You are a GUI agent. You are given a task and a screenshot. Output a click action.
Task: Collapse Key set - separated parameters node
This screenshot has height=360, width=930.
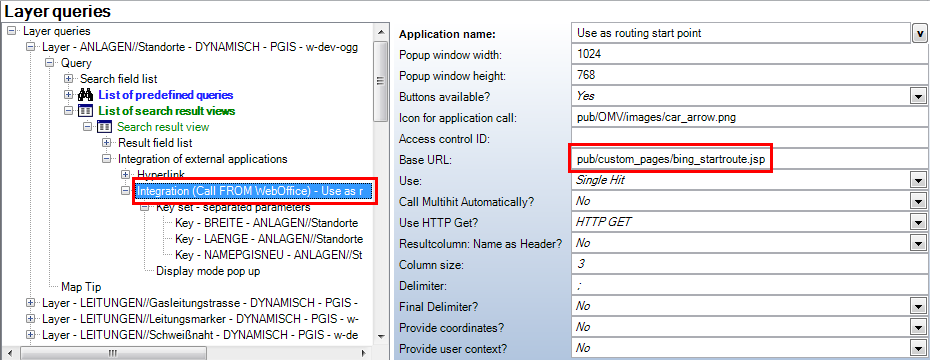144,208
